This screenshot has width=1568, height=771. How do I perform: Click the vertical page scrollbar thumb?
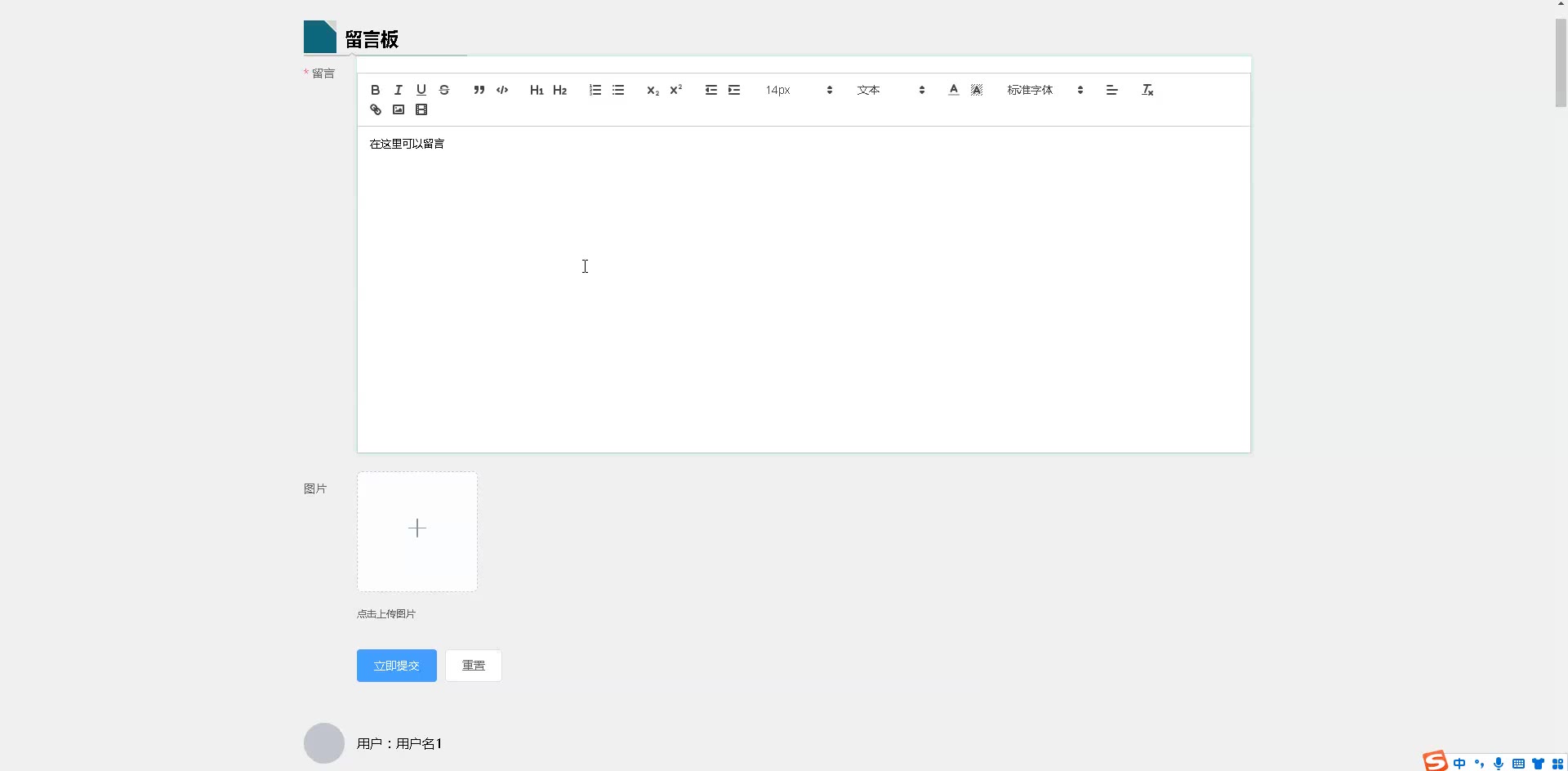(x=1561, y=63)
